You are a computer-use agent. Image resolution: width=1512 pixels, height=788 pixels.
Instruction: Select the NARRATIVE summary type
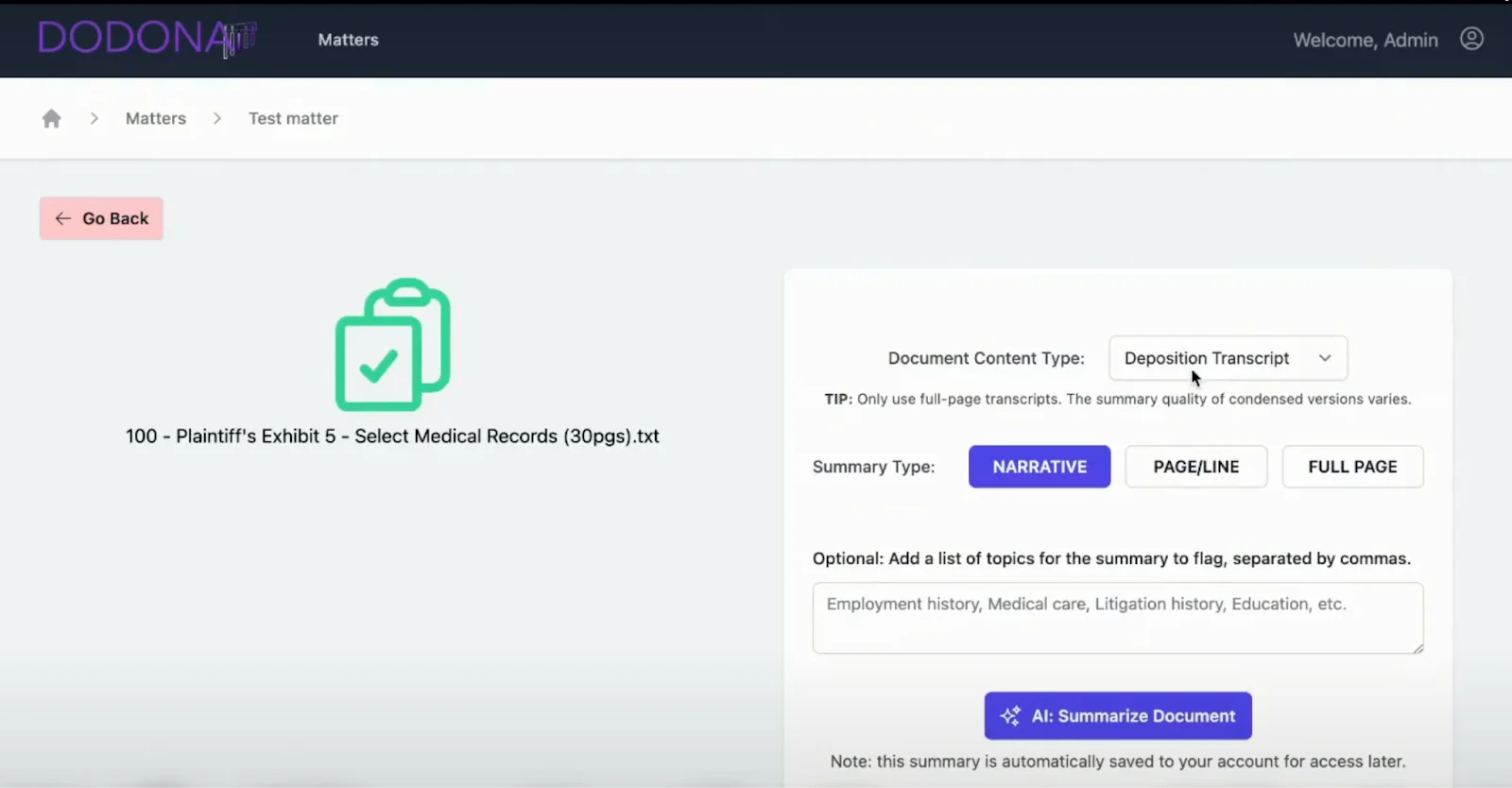1039,467
